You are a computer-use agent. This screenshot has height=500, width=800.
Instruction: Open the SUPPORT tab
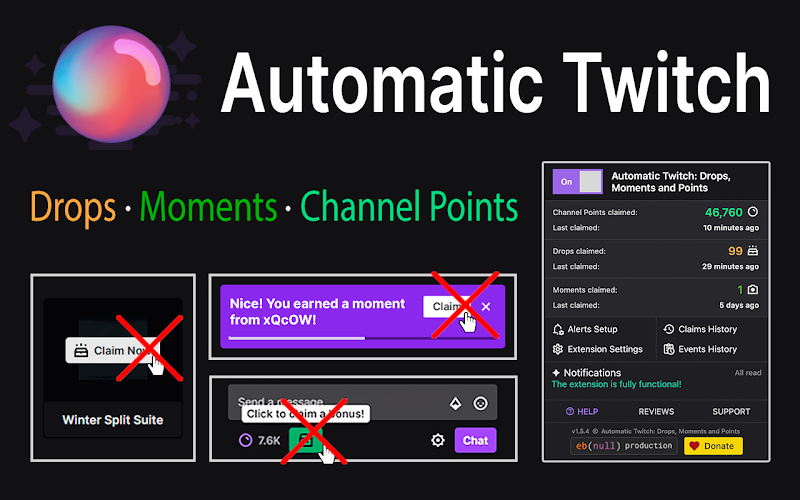[731, 411]
